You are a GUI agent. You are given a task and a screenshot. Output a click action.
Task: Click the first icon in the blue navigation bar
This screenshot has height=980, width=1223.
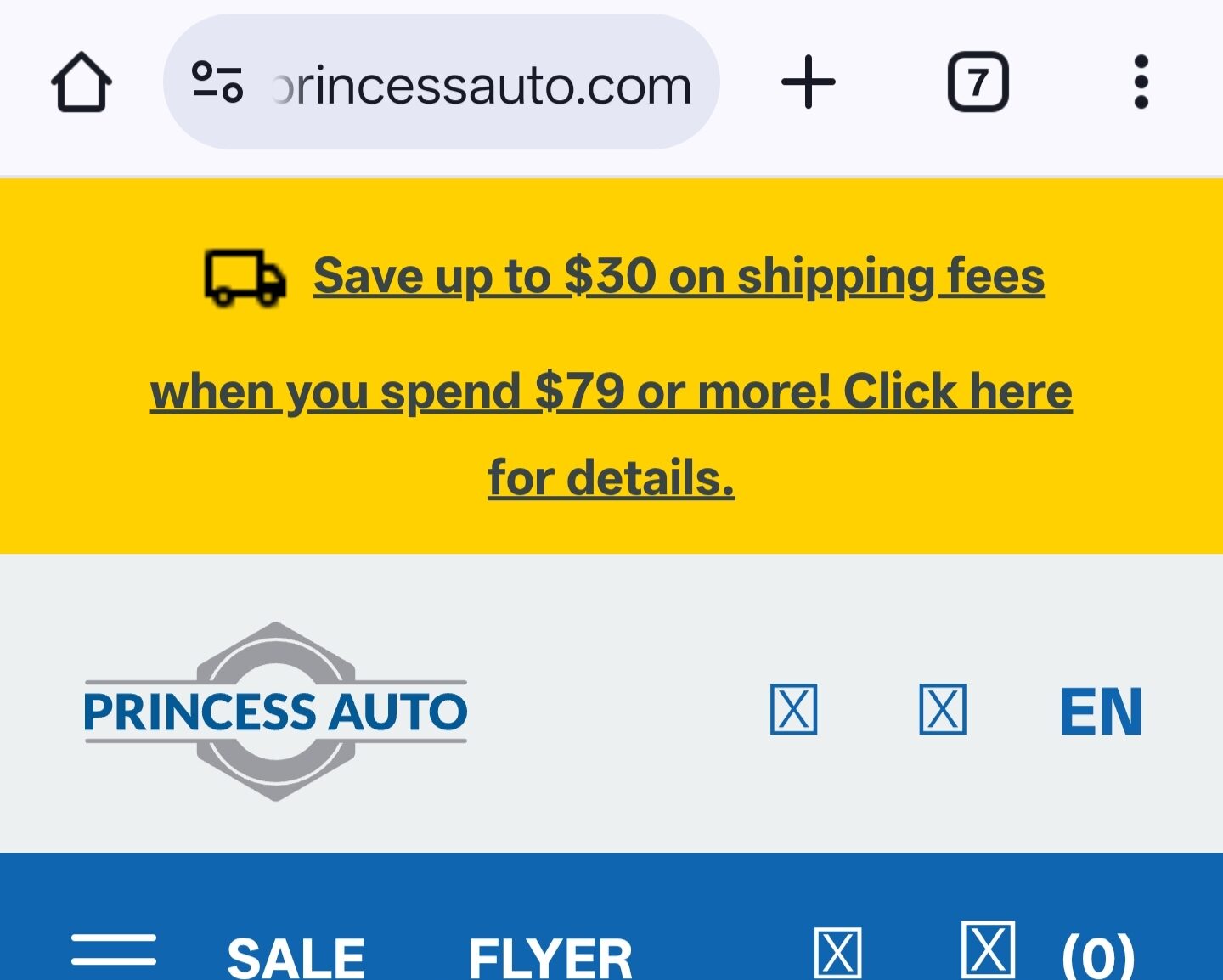click(837, 951)
